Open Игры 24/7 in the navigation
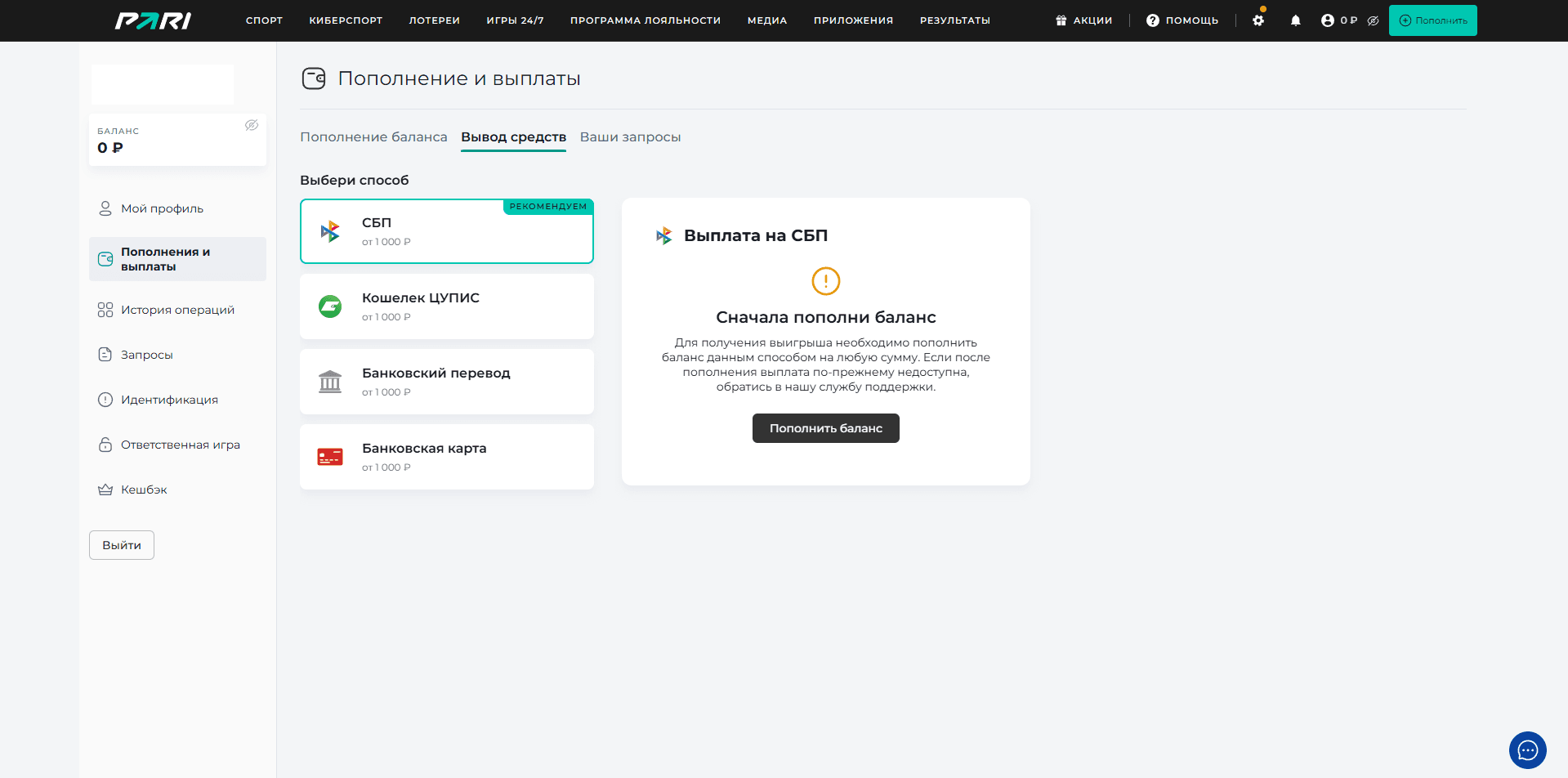The height and width of the screenshot is (778, 1568). [515, 20]
